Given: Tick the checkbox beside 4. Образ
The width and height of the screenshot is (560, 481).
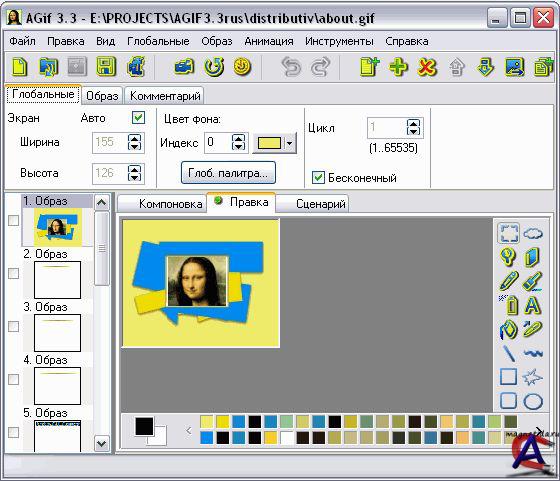Looking at the screenshot, I should [x=14, y=379].
